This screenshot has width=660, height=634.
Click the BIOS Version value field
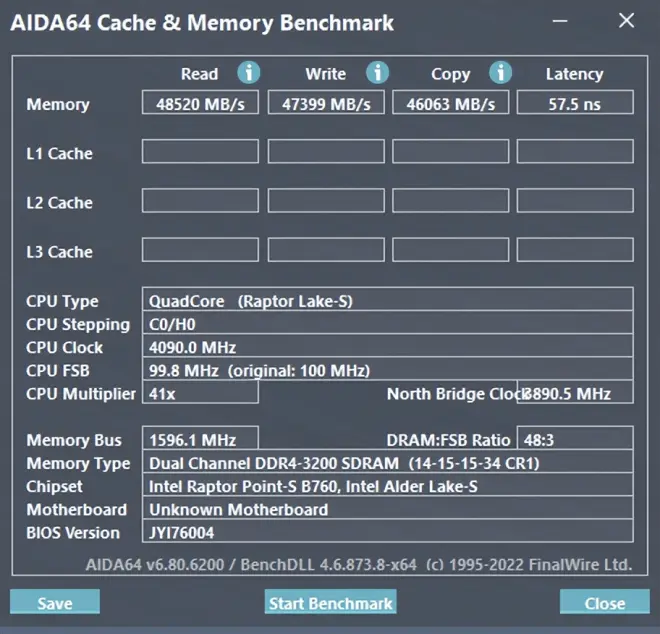pos(387,532)
